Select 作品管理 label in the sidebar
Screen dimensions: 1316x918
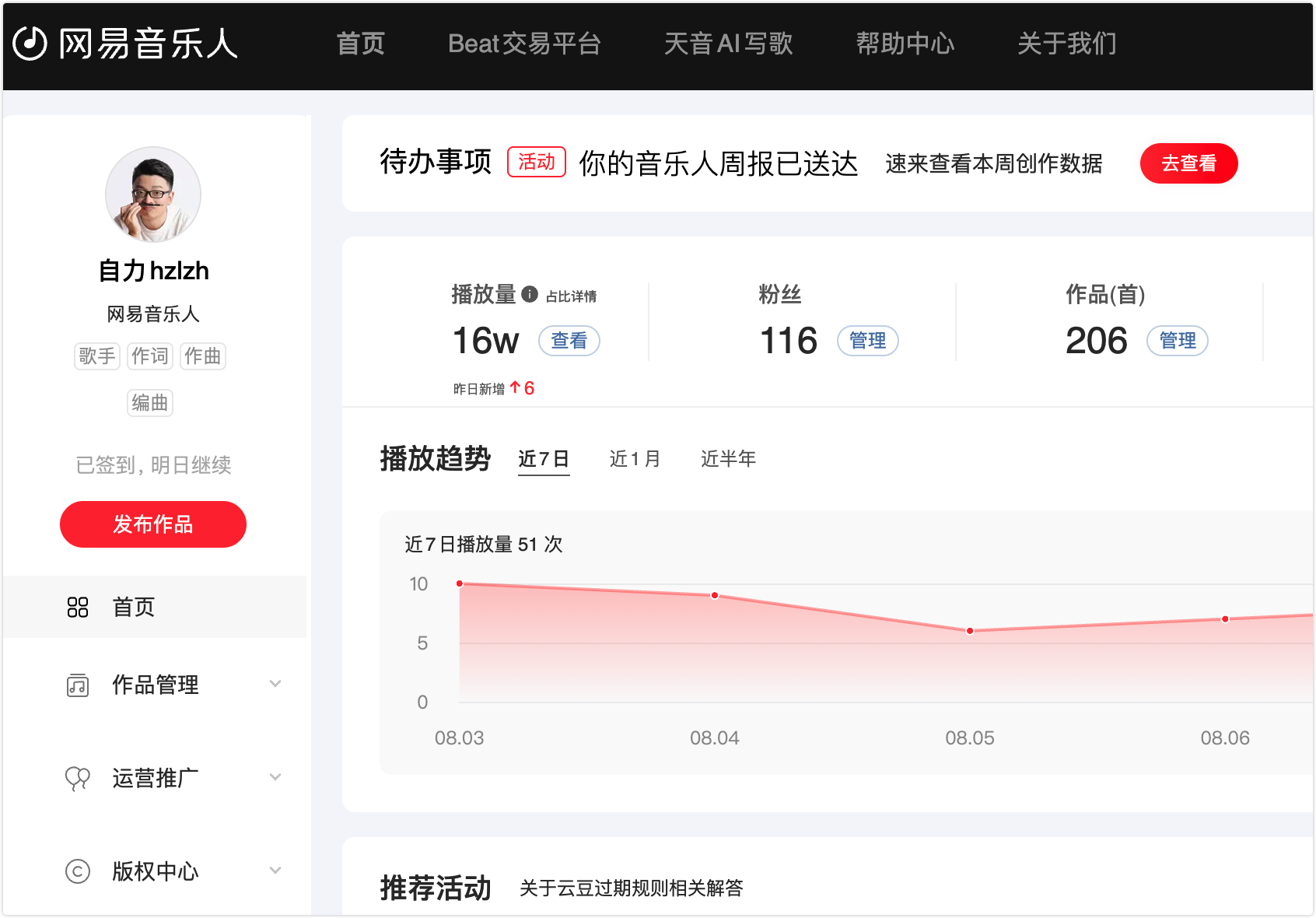[156, 685]
